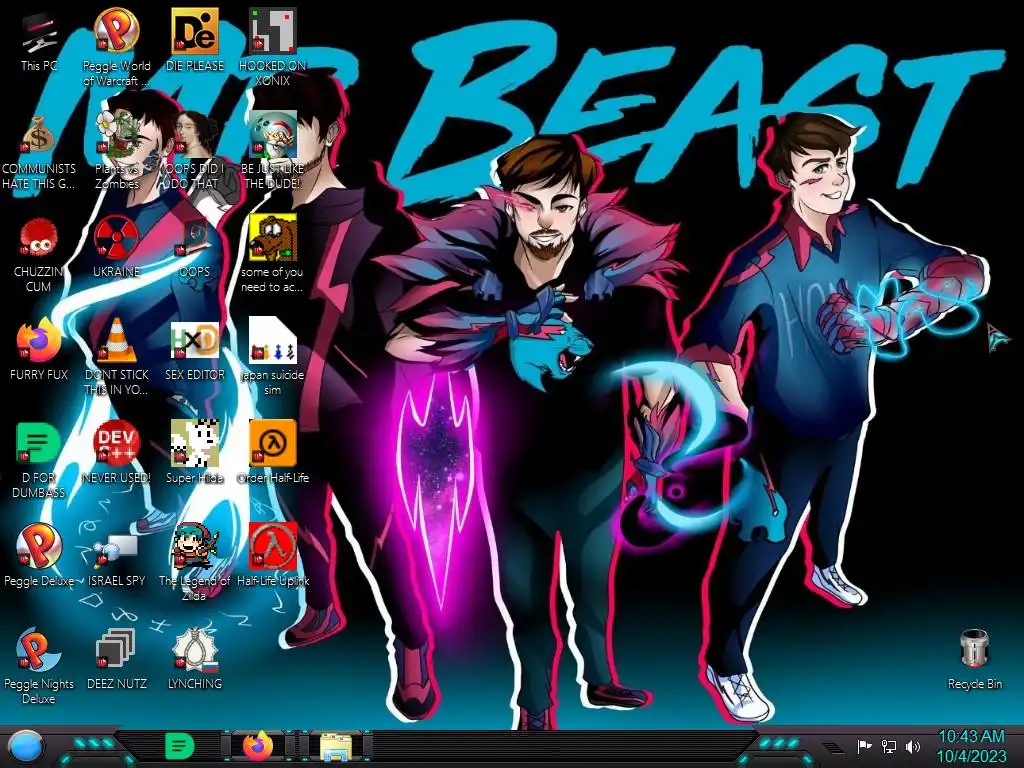Select the green speech-lines desktop icon
Viewport: 1024px width, 768px height.
coord(39,444)
